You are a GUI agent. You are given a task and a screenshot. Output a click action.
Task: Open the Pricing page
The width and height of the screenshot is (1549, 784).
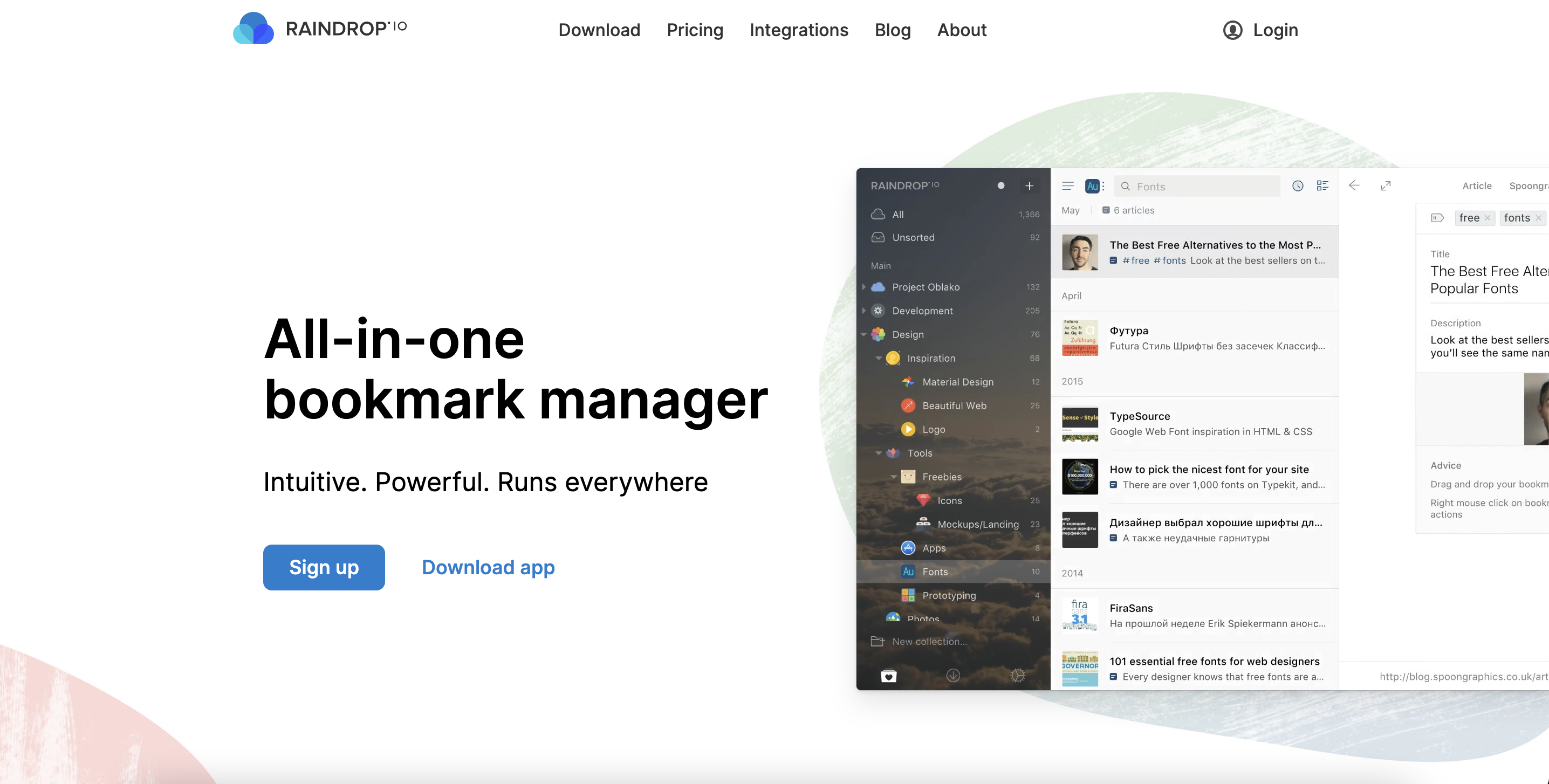pos(695,30)
